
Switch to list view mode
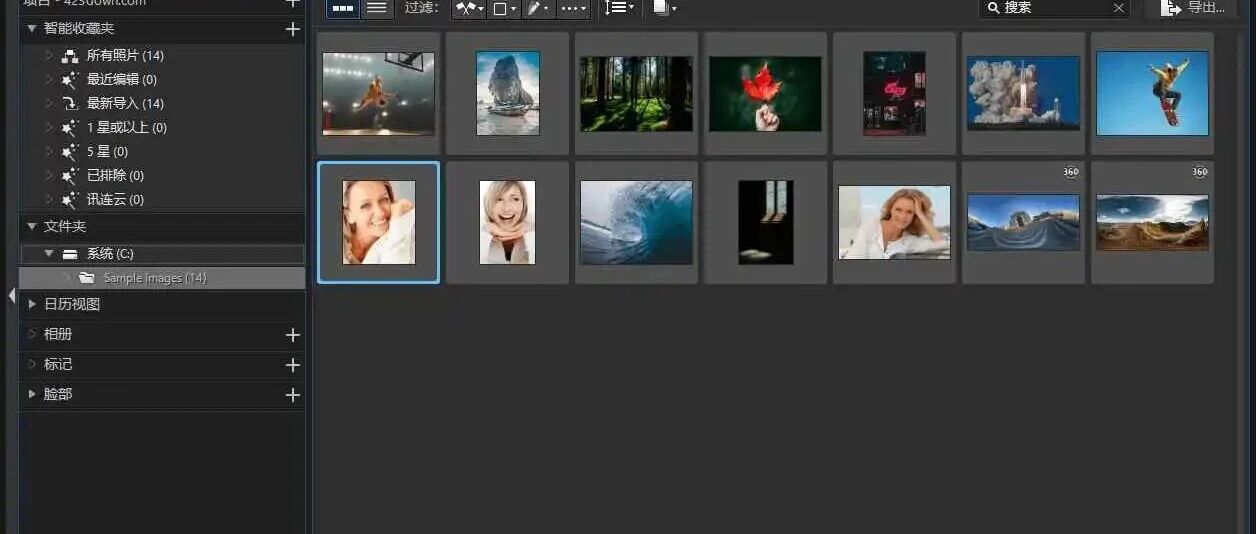pos(376,8)
